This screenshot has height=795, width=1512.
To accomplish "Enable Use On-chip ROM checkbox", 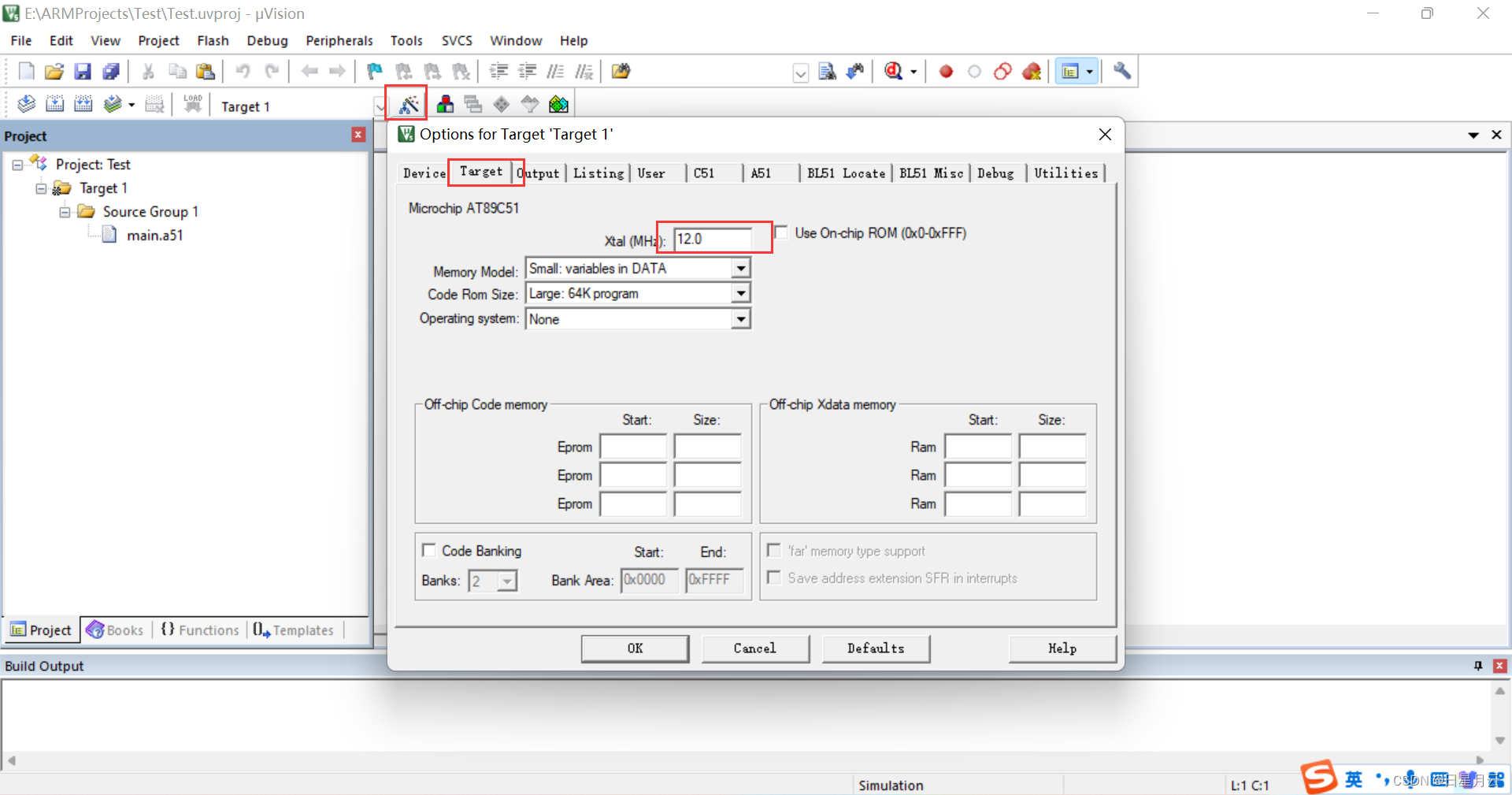I will tap(781, 232).
